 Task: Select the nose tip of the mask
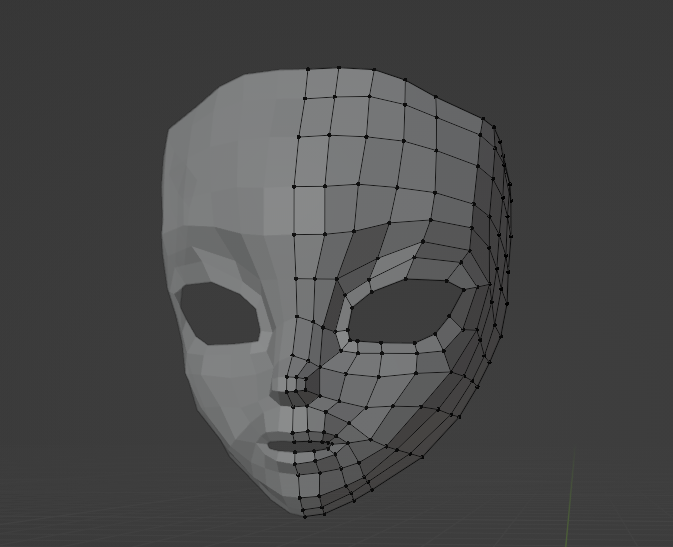[x=283, y=384]
